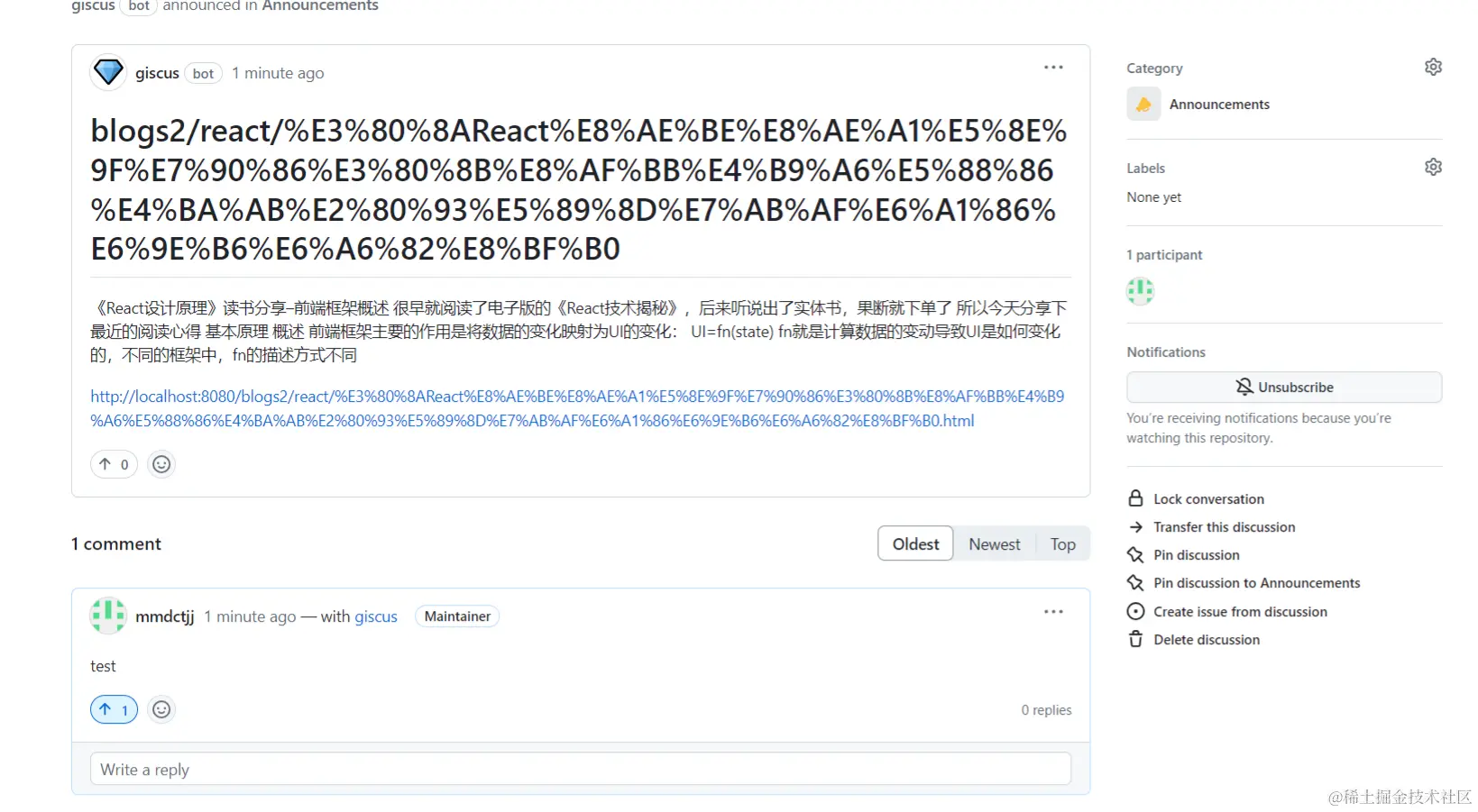The width and height of the screenshot is (1478, 812).
Task: Sort comments by Oldest
Action: click(915, 543)
